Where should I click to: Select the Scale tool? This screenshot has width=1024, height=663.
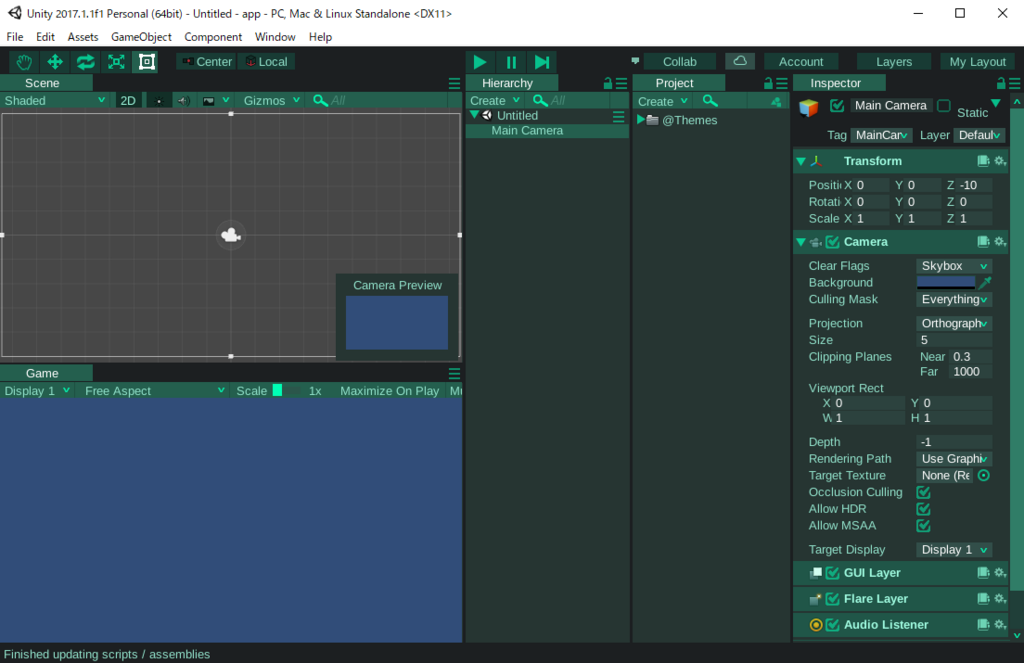(116, 62)
